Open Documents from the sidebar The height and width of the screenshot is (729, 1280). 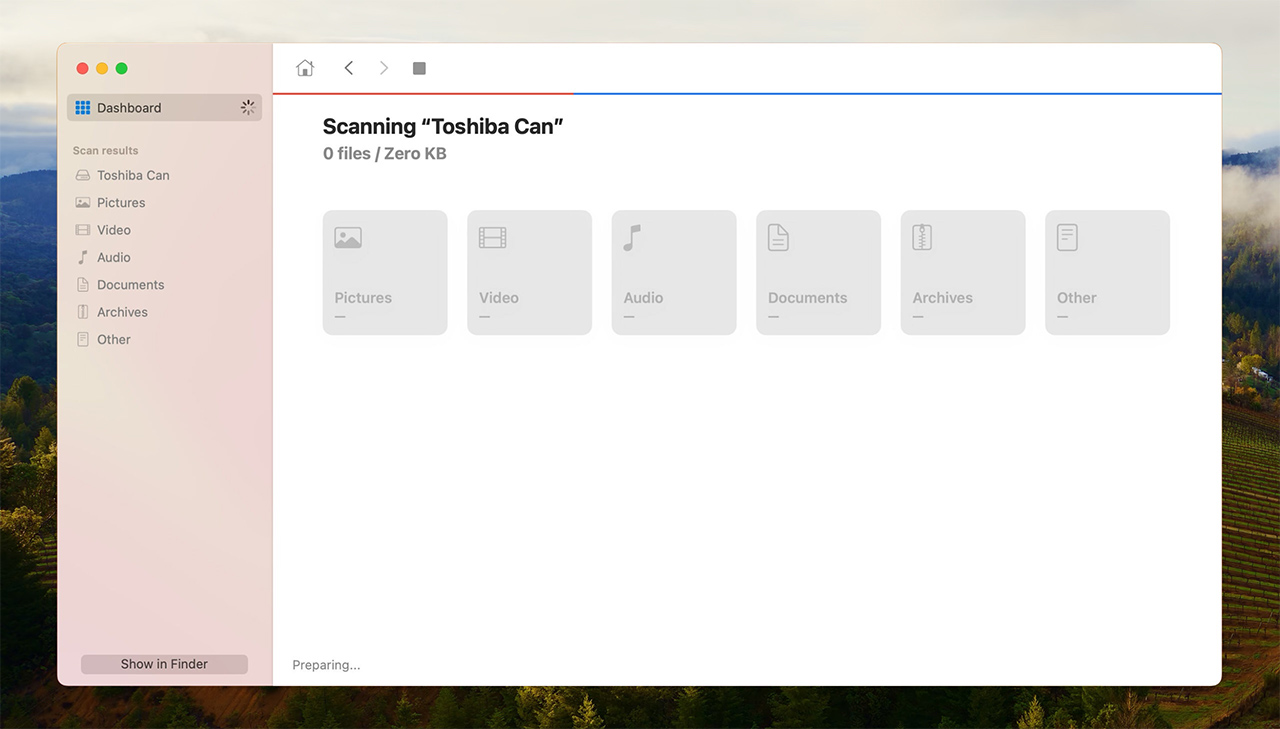[130, 285]
